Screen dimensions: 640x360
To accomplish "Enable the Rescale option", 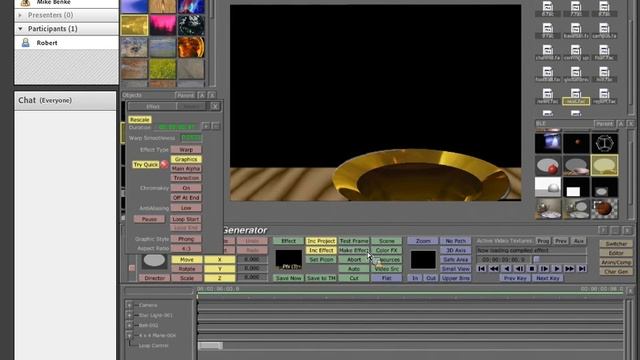I will pos(140,120).
